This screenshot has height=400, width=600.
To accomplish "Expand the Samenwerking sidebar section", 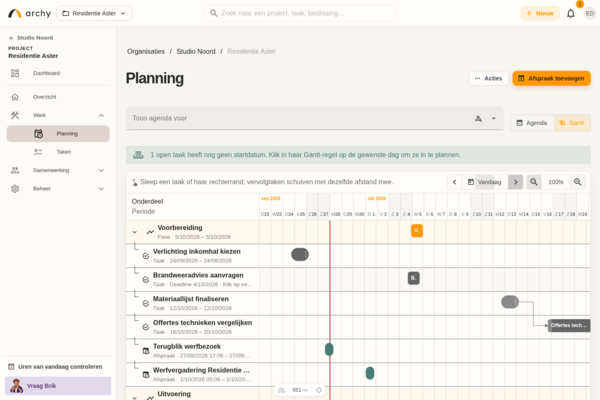I will point(58,170).
